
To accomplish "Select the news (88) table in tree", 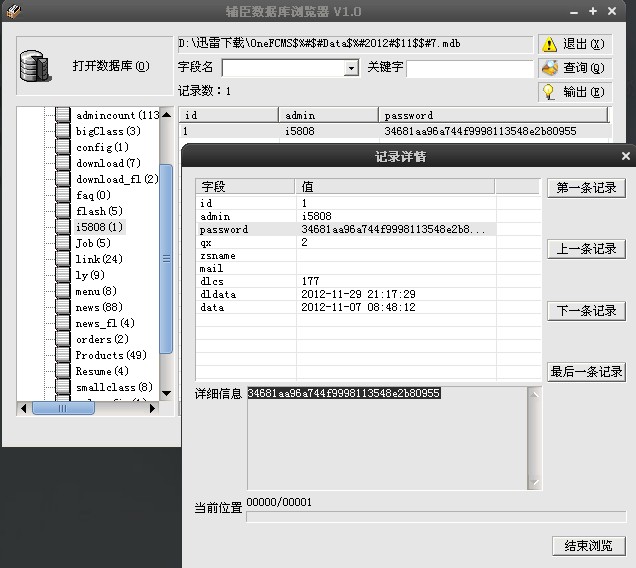I will tap(99, 307).
